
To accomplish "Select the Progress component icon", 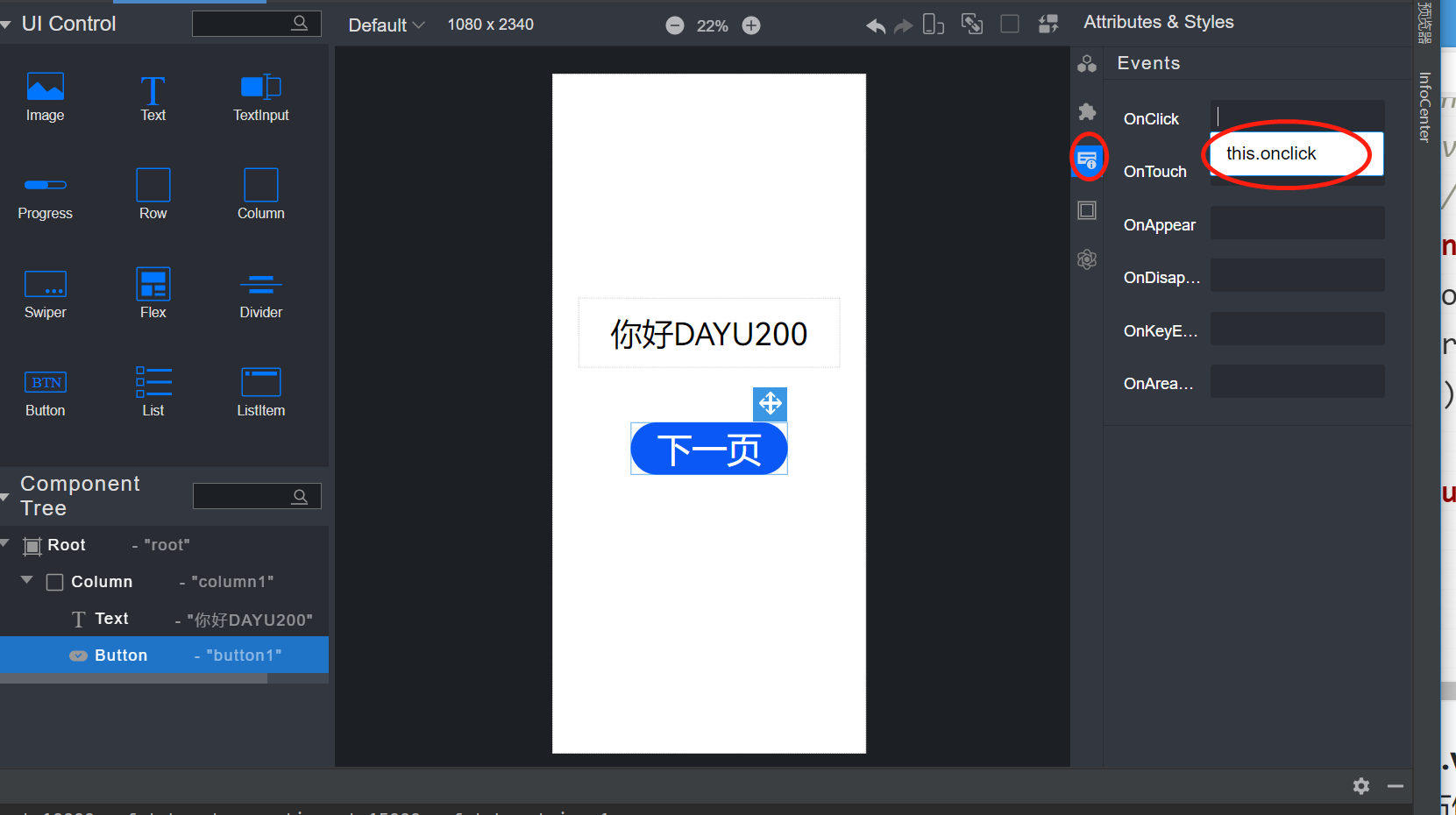I will tap(46, 185).
